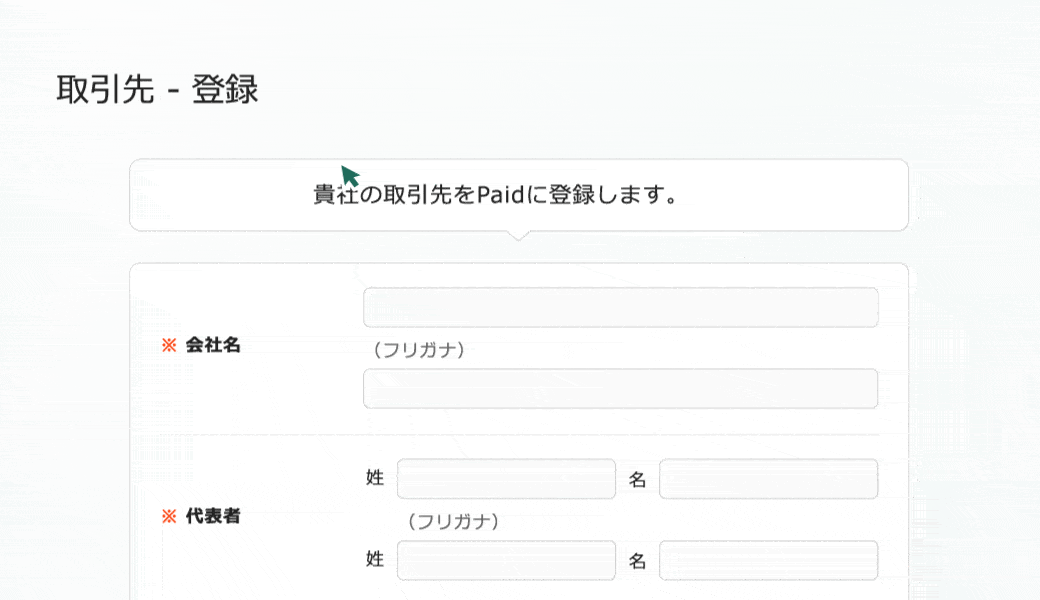This screenshot has width=1040, height=600.
Task: Click the 代表者 field label
Action: coord(213,517)
